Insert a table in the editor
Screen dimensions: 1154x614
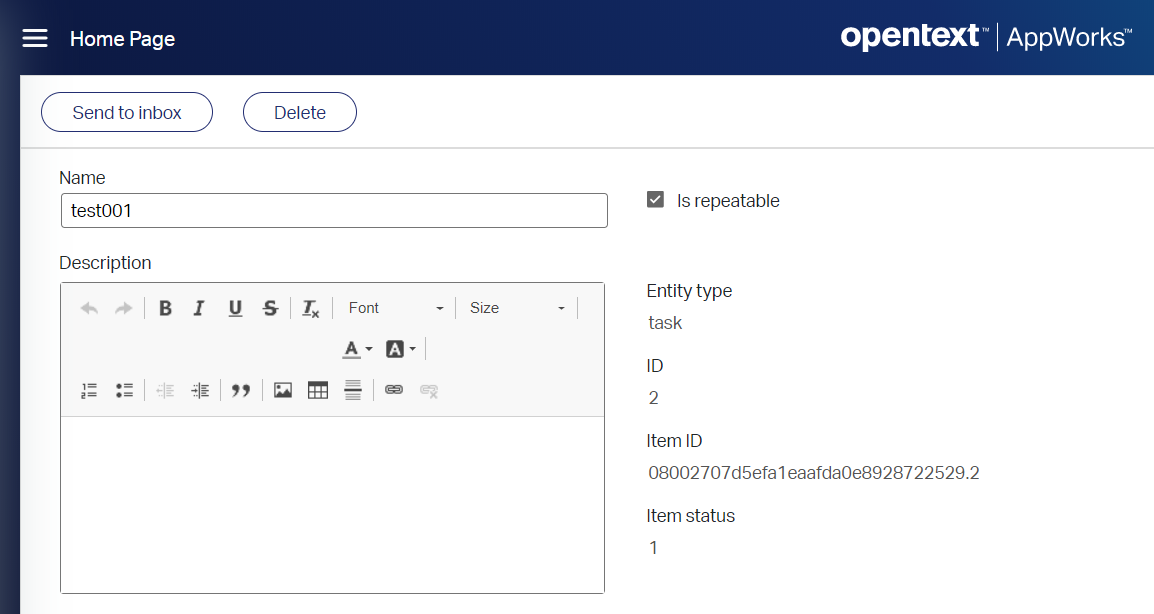pos(317,389)
